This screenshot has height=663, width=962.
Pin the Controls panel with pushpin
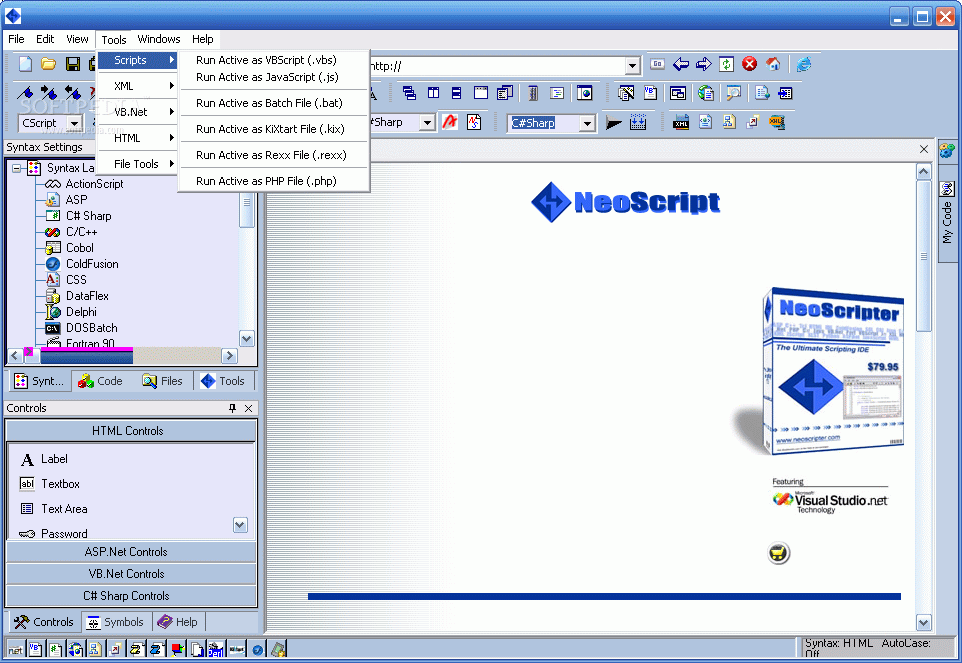(x=233, y=408)
